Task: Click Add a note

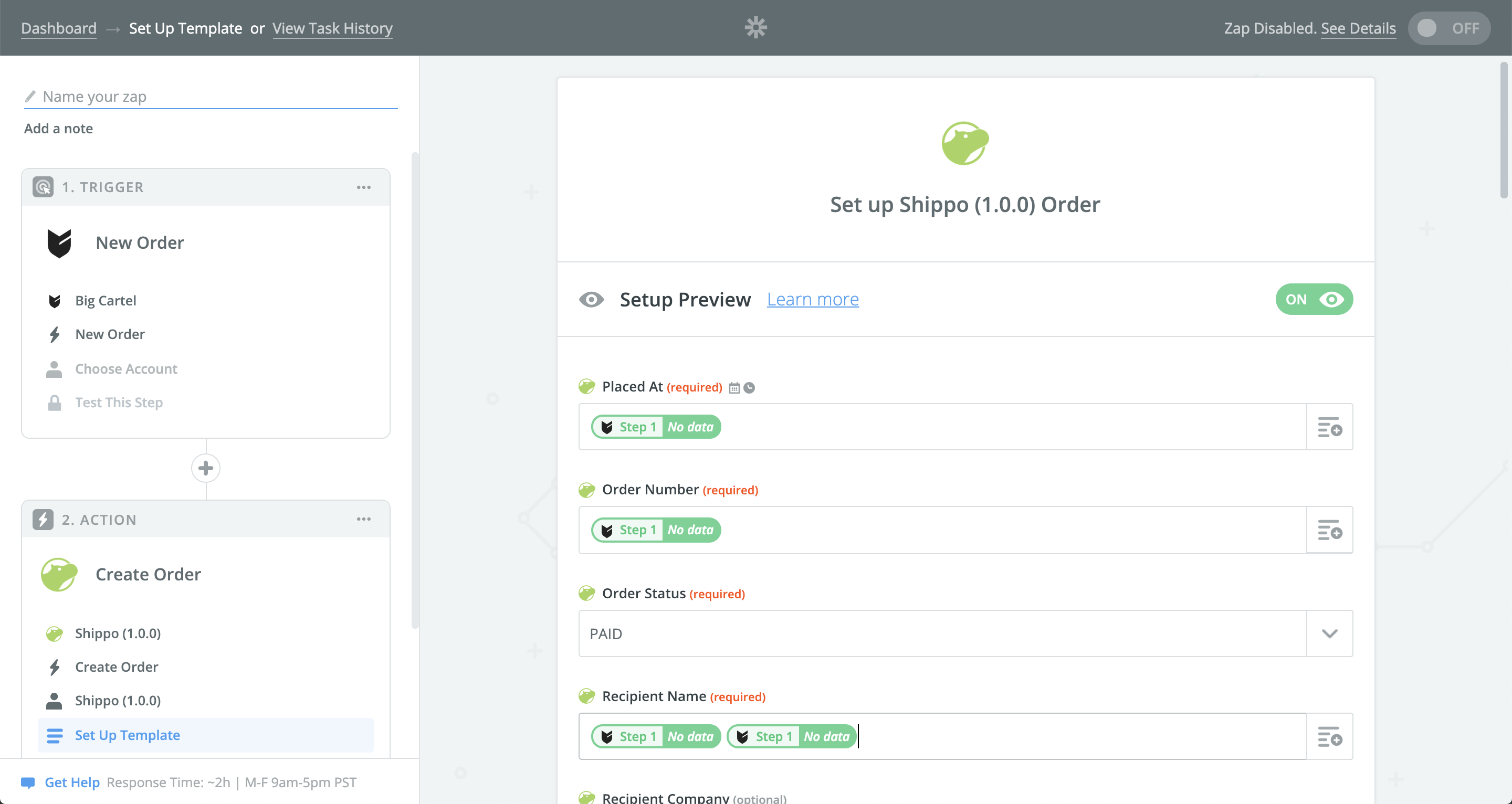Action: pos(58,129)
